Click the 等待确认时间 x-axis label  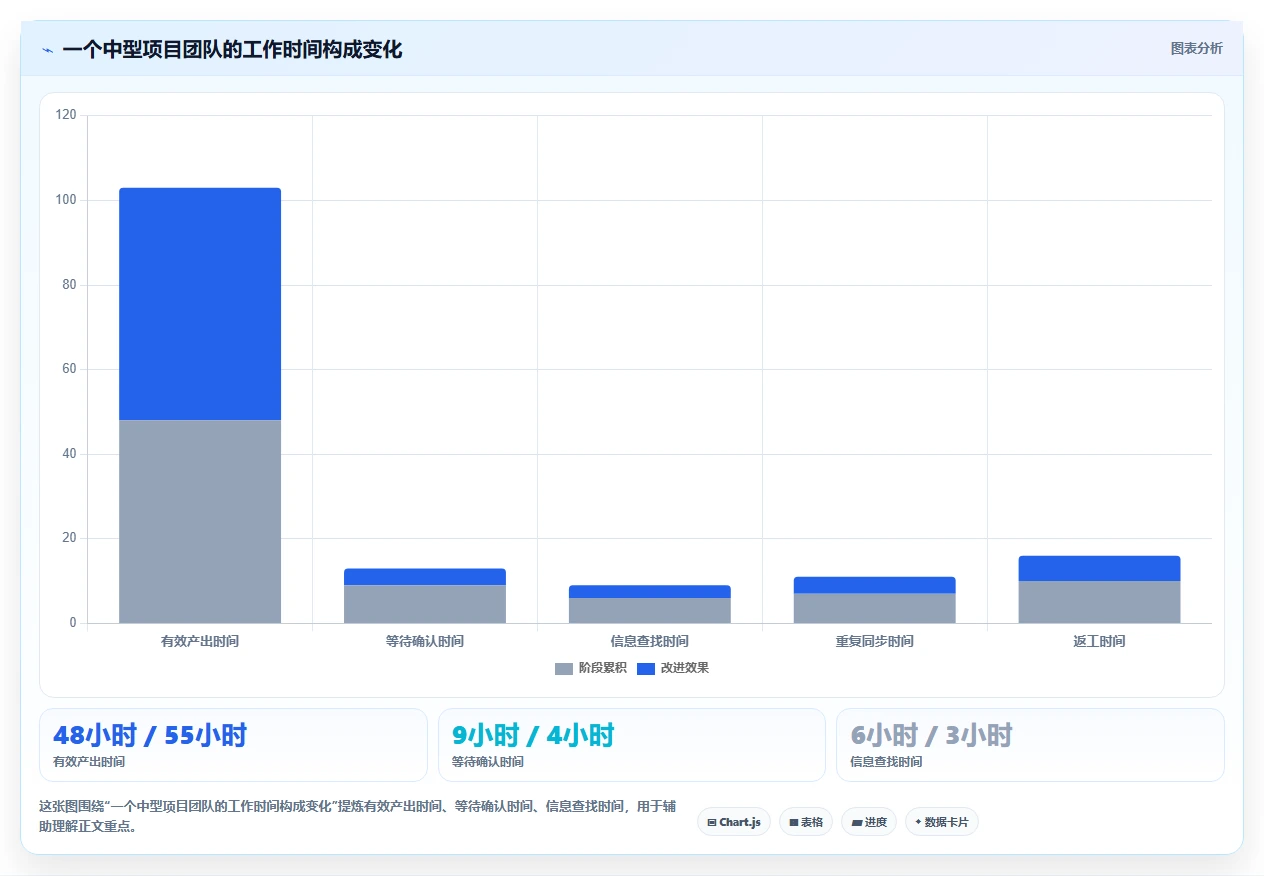click(x=425, y=641)
